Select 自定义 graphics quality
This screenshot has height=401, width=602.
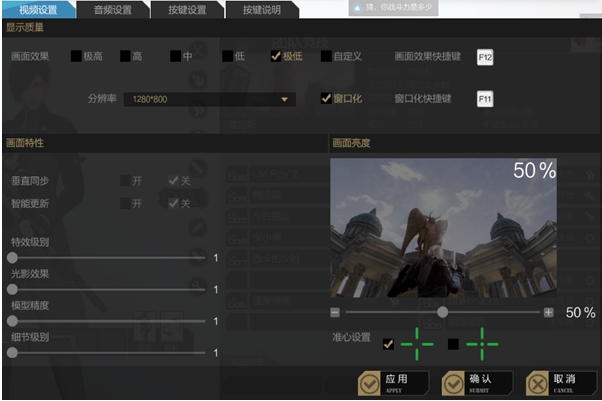click(x=326, y=56)
